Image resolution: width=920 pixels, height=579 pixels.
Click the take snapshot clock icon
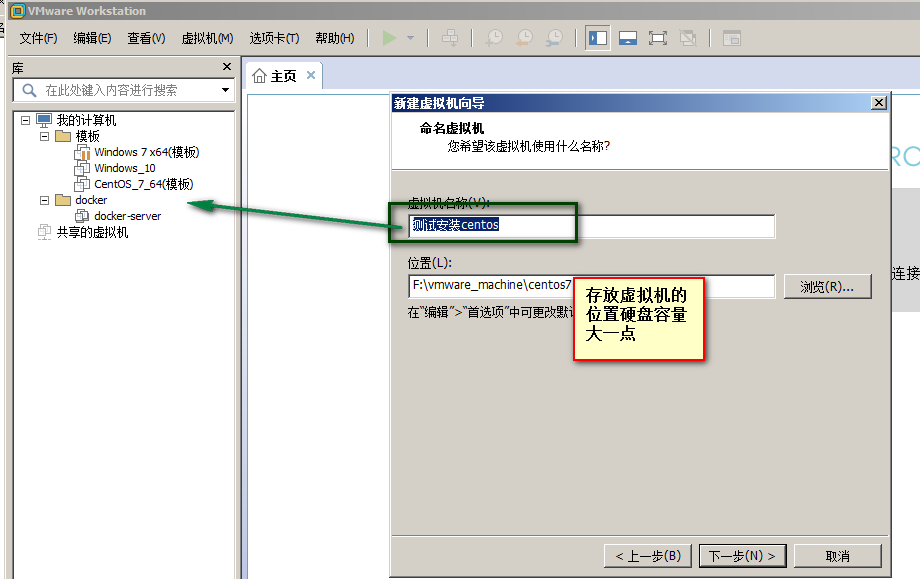pos(495,38)
